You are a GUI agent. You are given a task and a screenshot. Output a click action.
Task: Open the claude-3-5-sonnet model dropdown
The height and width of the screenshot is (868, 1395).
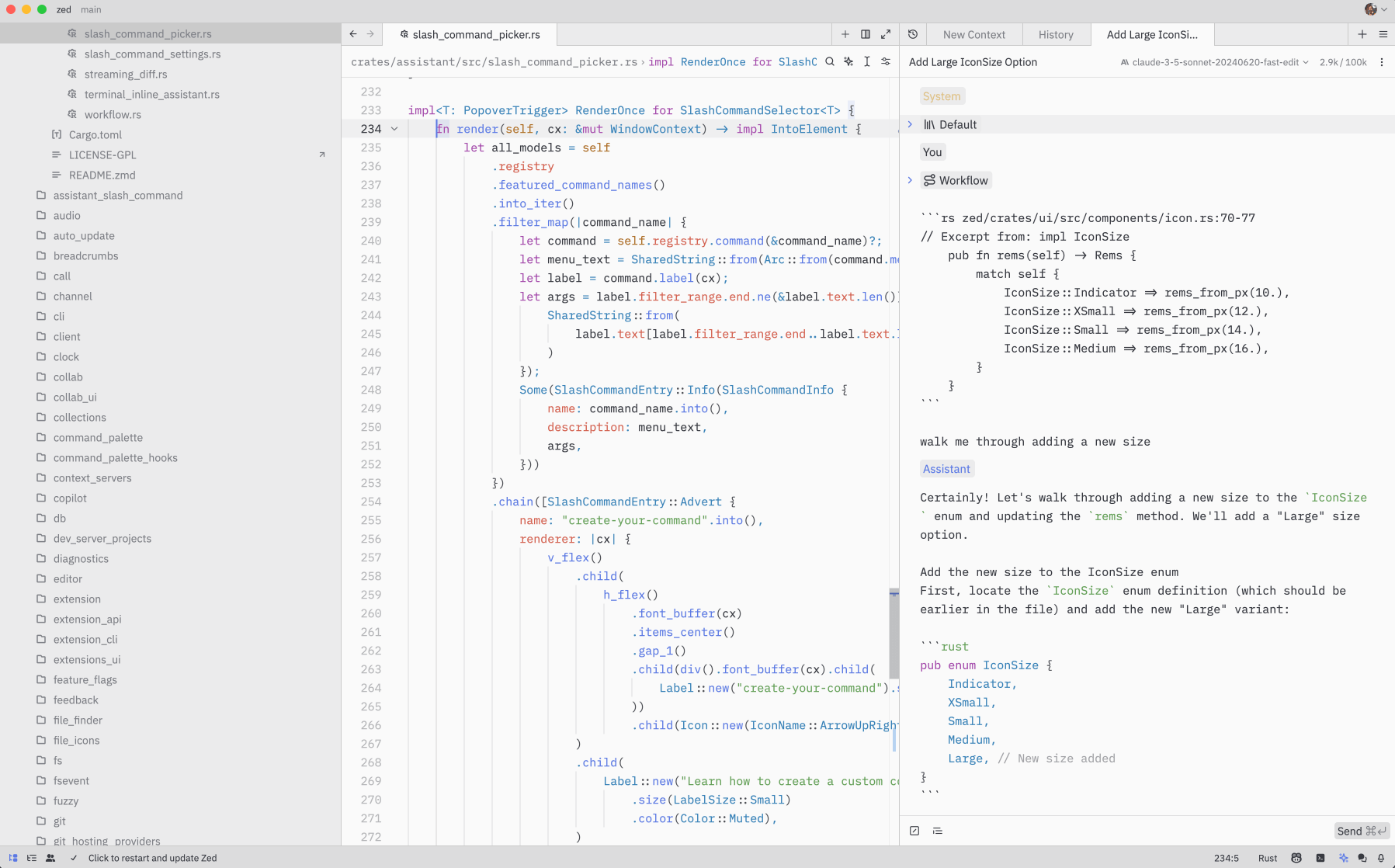[x=1215, y=62]
